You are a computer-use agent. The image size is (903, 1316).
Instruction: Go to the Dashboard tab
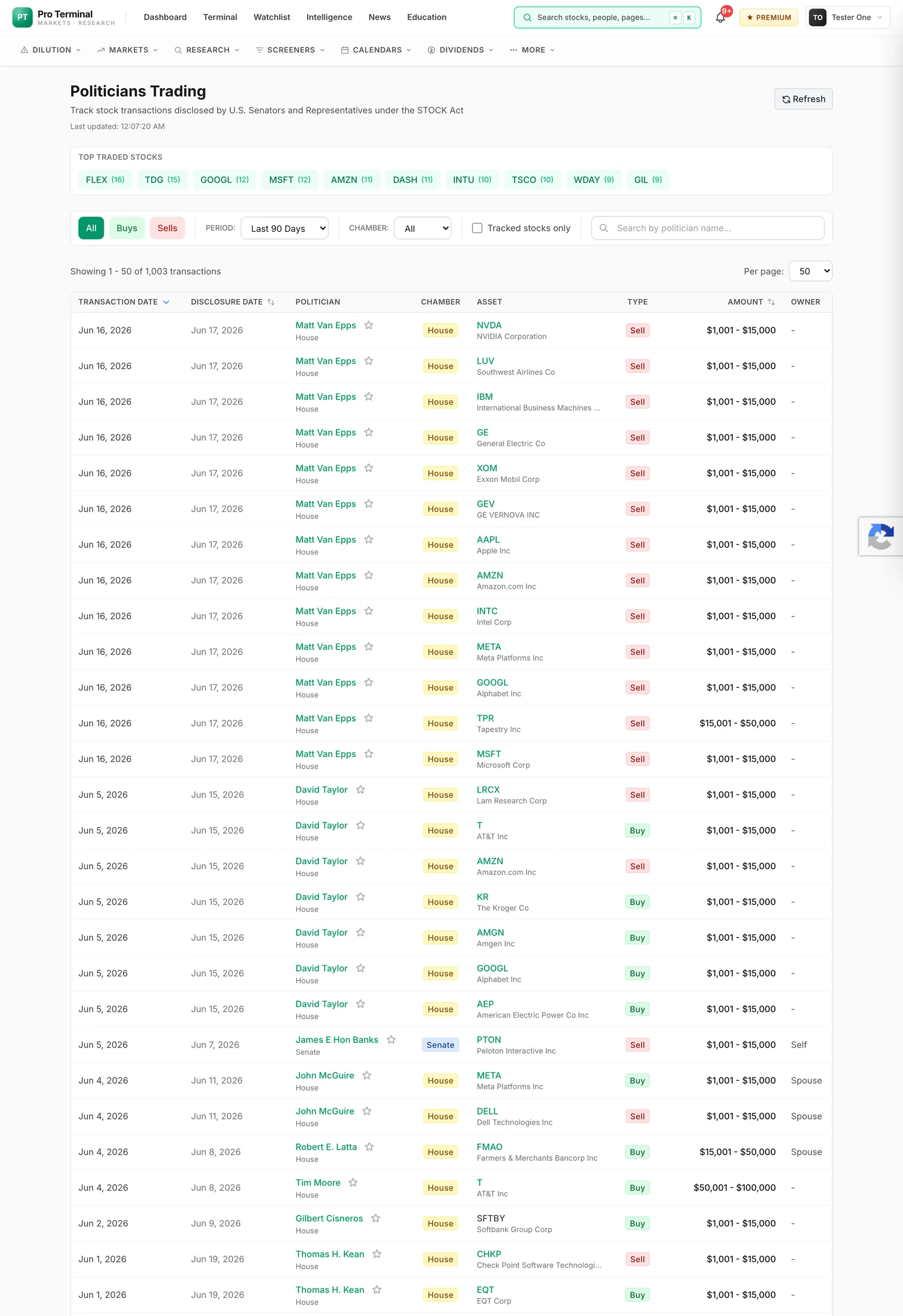(x=165, y=17)
